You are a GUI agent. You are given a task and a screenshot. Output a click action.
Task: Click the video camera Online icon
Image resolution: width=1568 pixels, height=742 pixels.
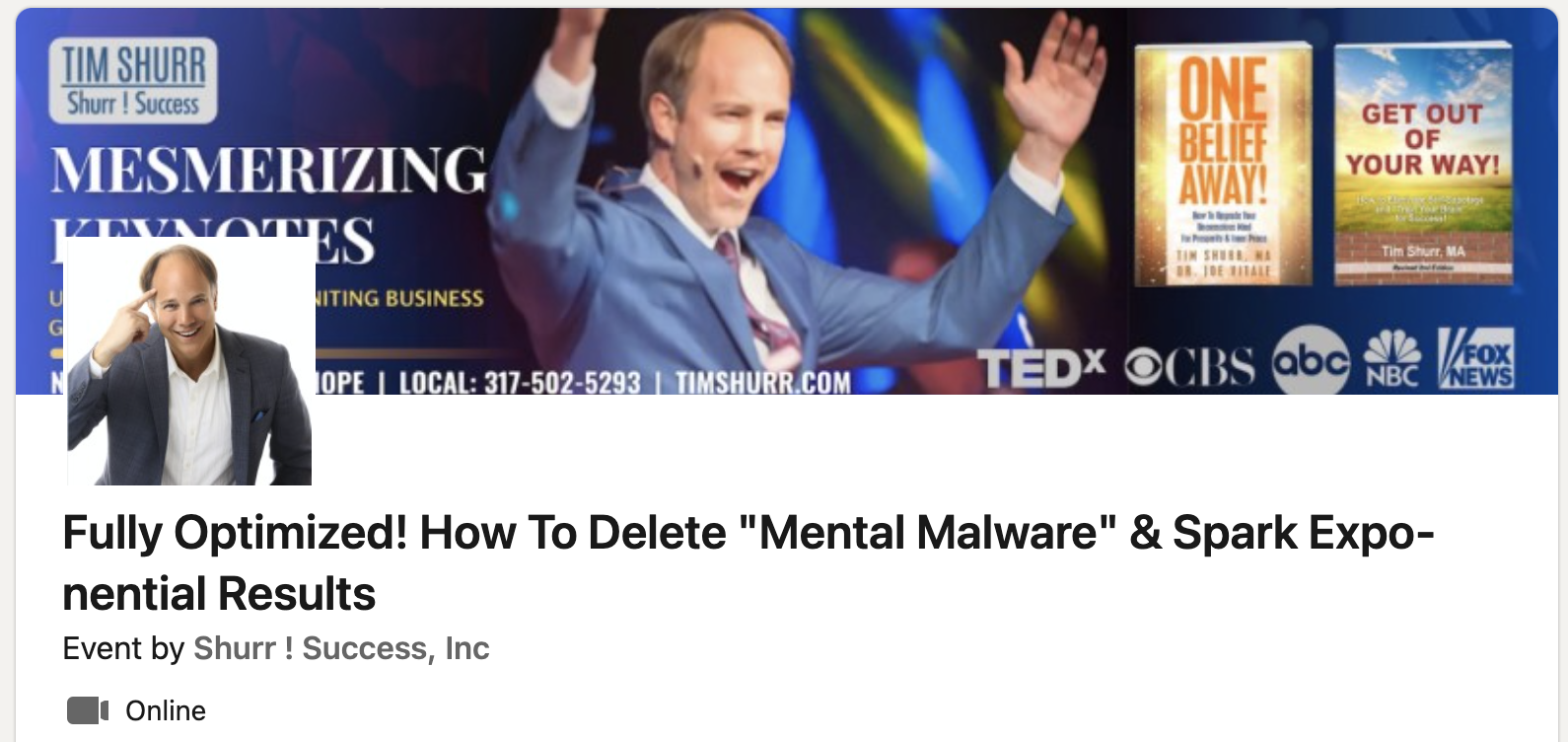pyautogui.click(x=88, y=710)
